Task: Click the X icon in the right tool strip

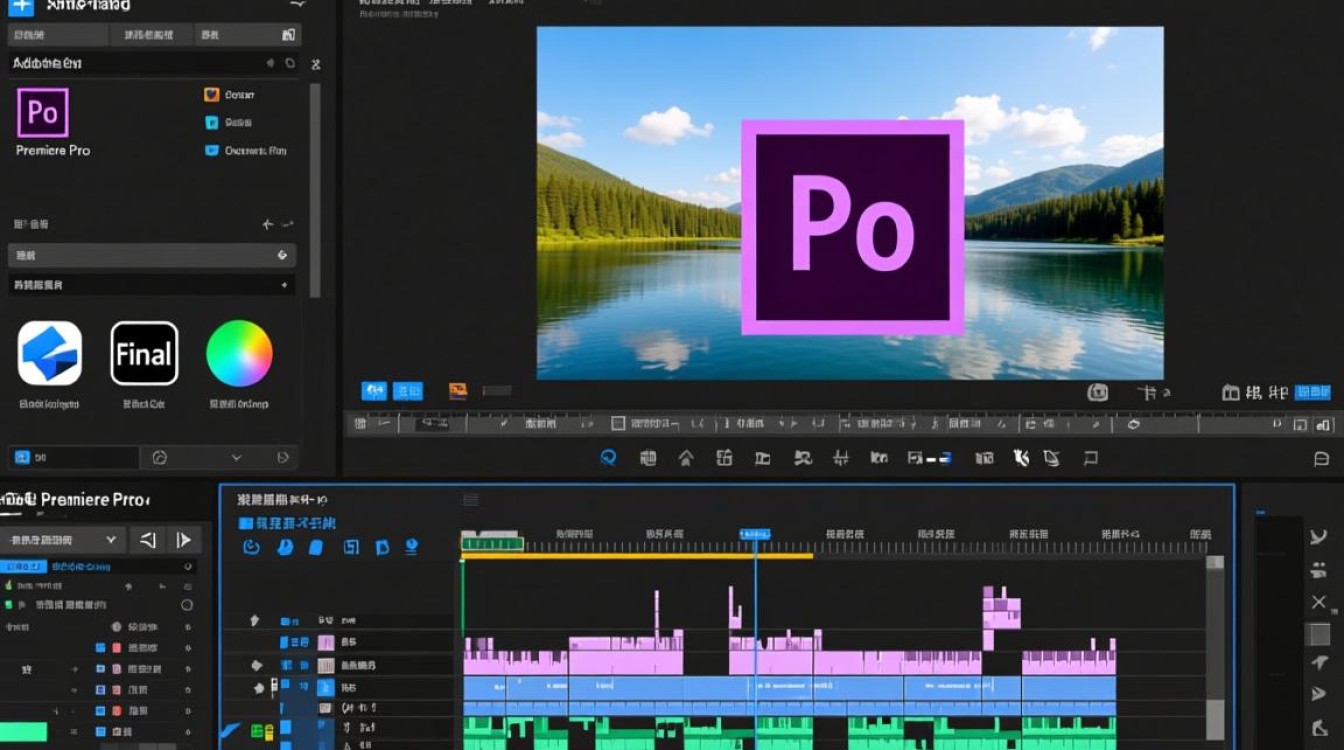Action: tap(1319, 602)
